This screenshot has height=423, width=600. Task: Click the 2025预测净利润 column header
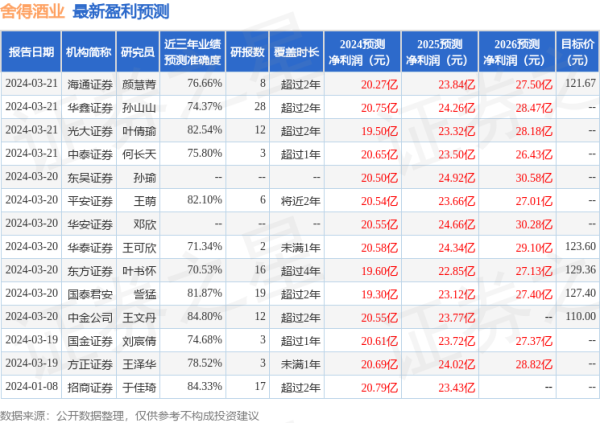[440, 52]
